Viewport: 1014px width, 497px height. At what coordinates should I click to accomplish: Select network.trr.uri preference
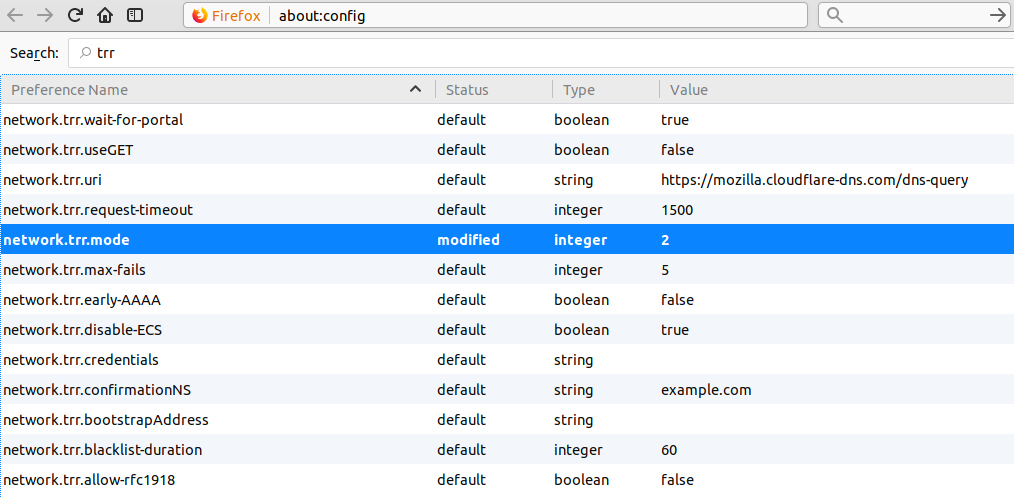(x=507, y=180)
